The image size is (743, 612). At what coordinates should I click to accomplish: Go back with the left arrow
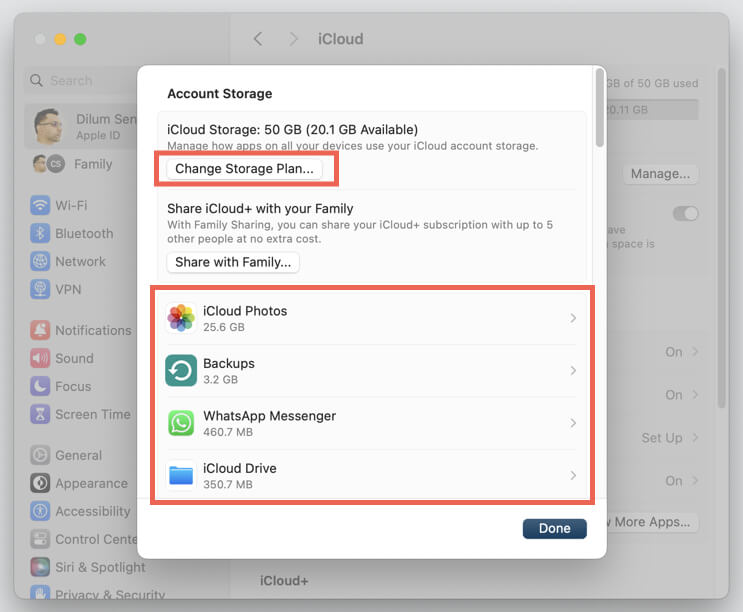tap(258, 39)
